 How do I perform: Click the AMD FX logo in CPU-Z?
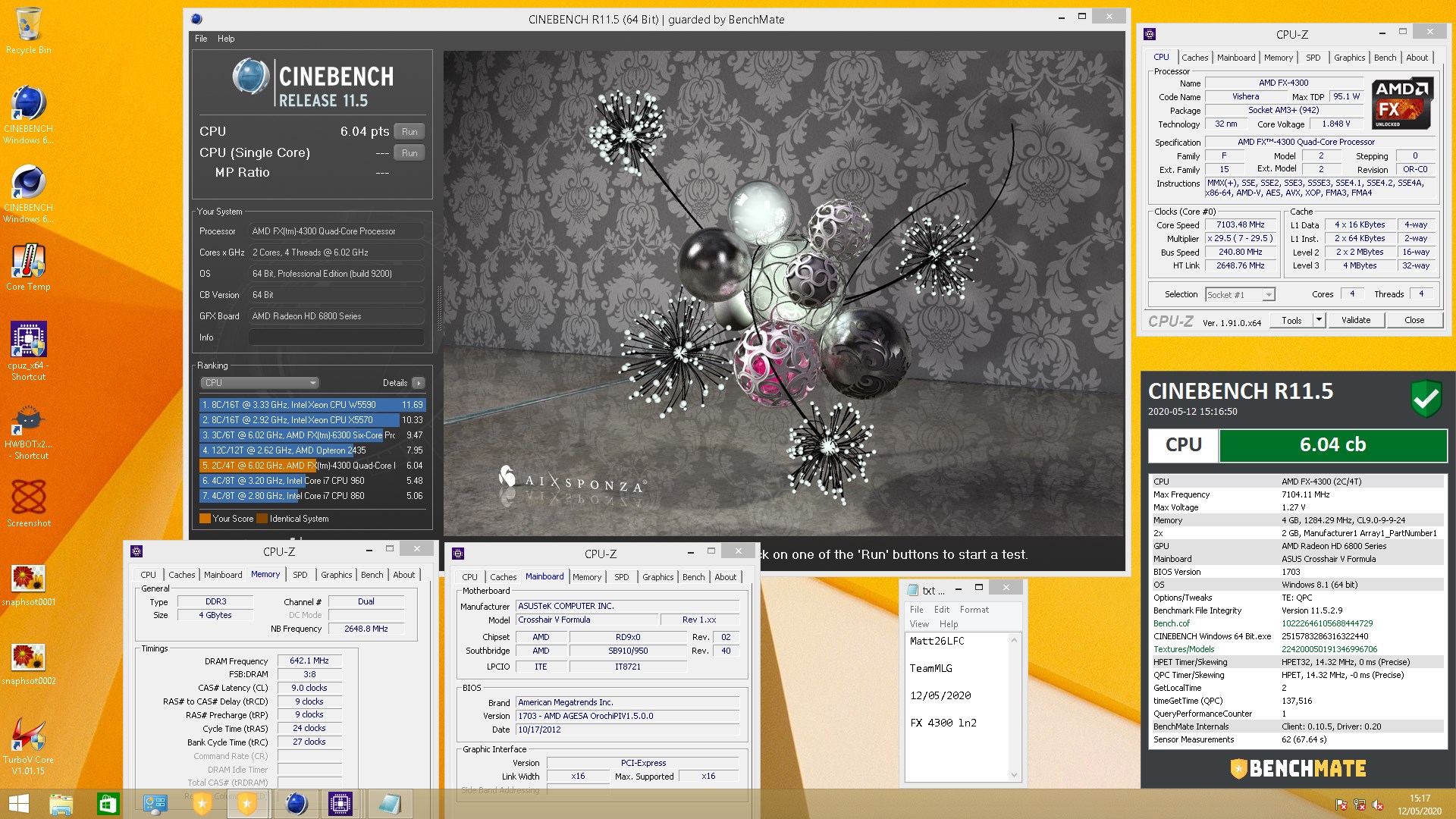coord(1402,103)
